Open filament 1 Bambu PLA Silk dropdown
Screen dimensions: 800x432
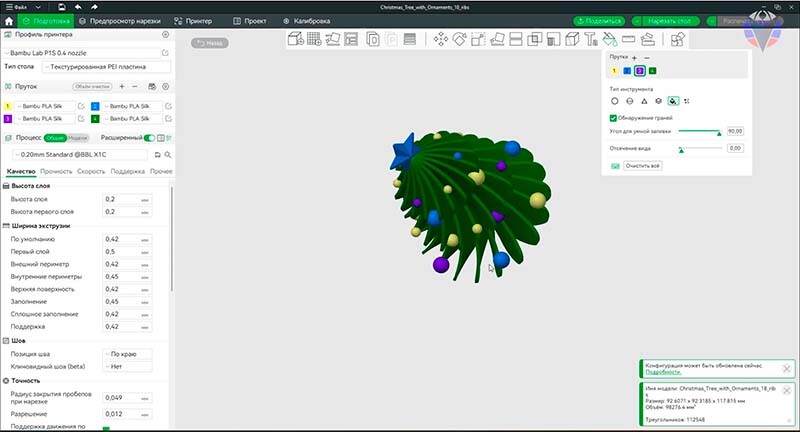[45, 106]
